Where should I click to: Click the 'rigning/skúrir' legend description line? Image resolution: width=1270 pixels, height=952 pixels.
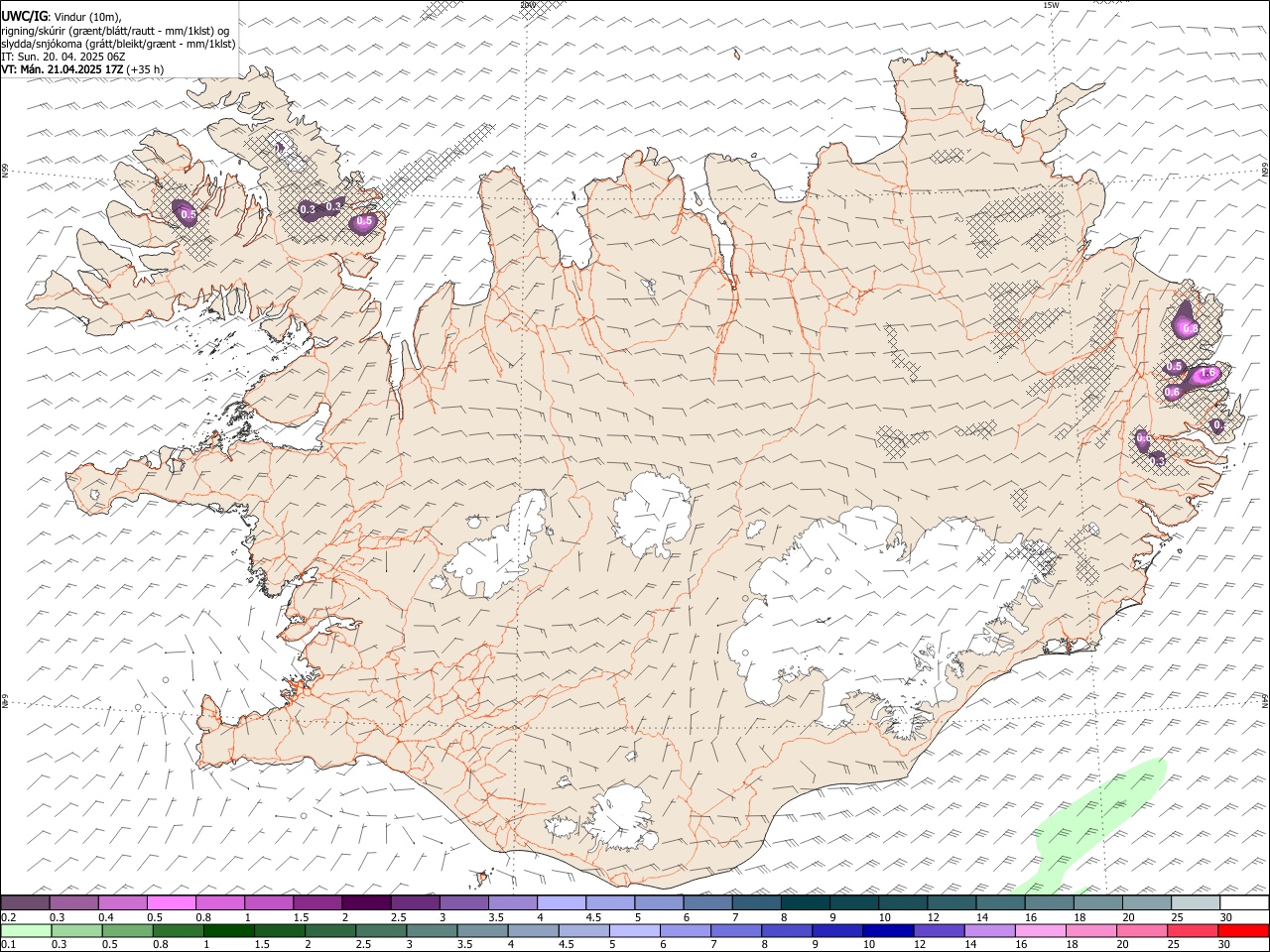pos(115,31)
